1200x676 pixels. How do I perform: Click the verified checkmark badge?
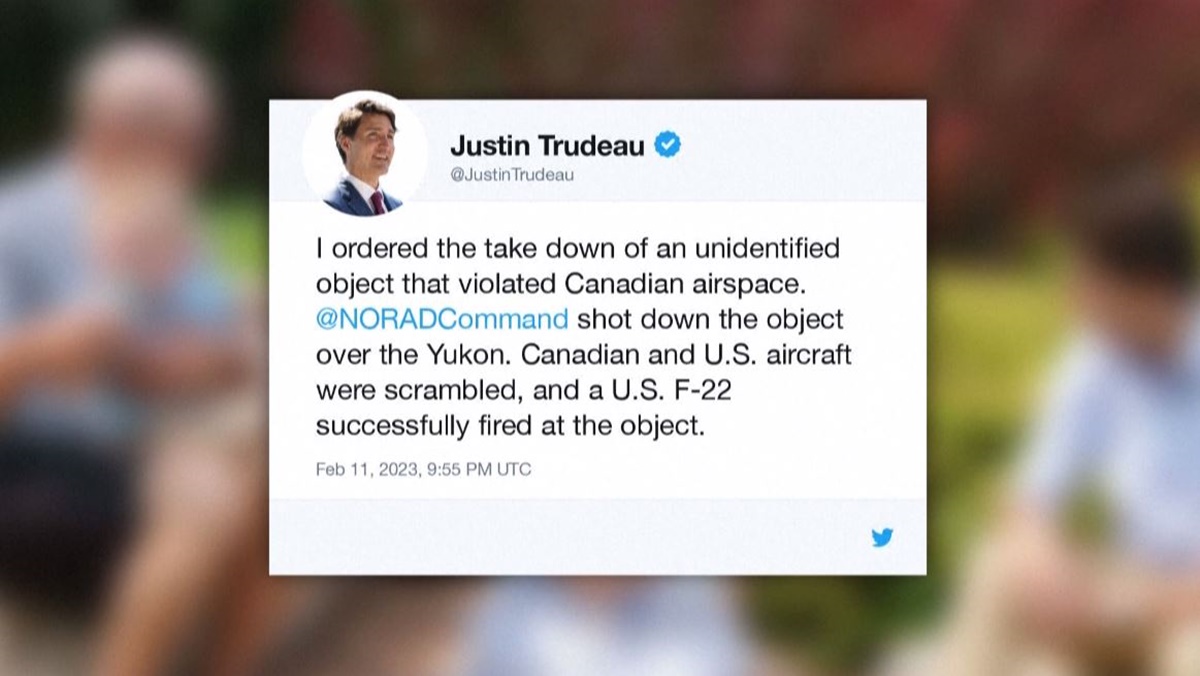pos(667,145)
